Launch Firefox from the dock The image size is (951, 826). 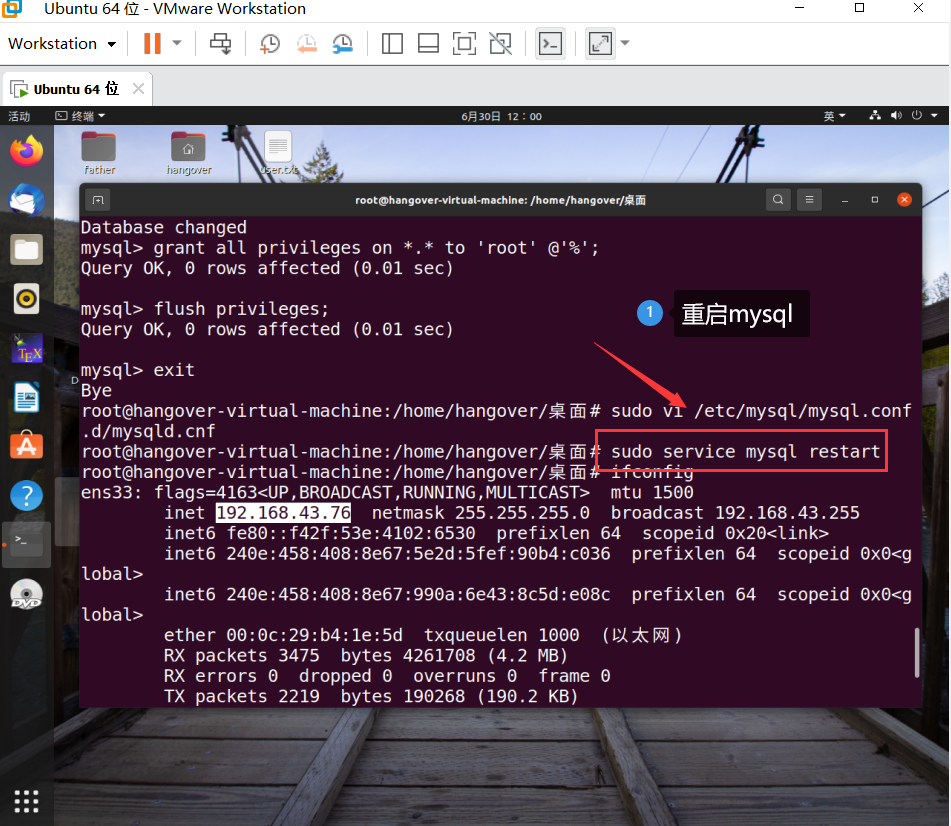tap(27, 151)
